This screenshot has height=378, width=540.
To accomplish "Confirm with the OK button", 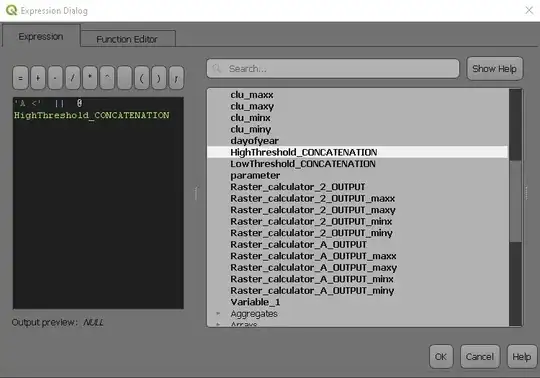I will pos(441,357).
